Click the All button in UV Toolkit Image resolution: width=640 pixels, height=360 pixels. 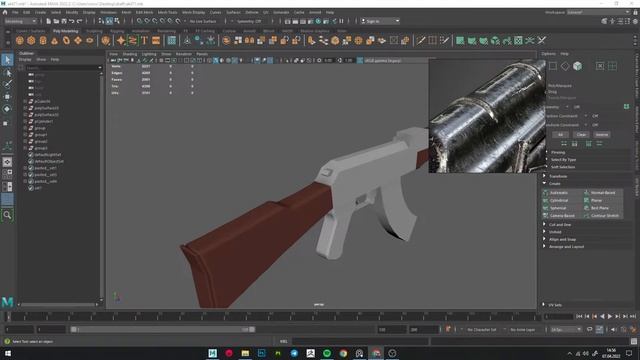pyautogui.click(x=560, y=135)
